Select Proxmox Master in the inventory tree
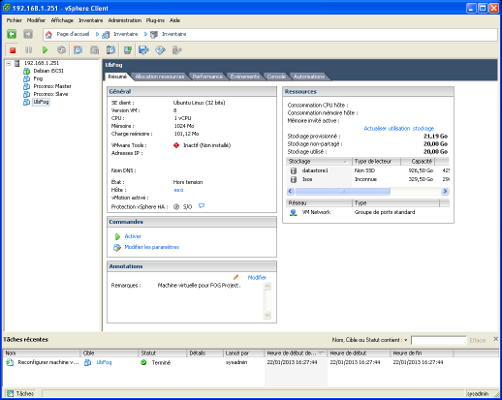 52,86
